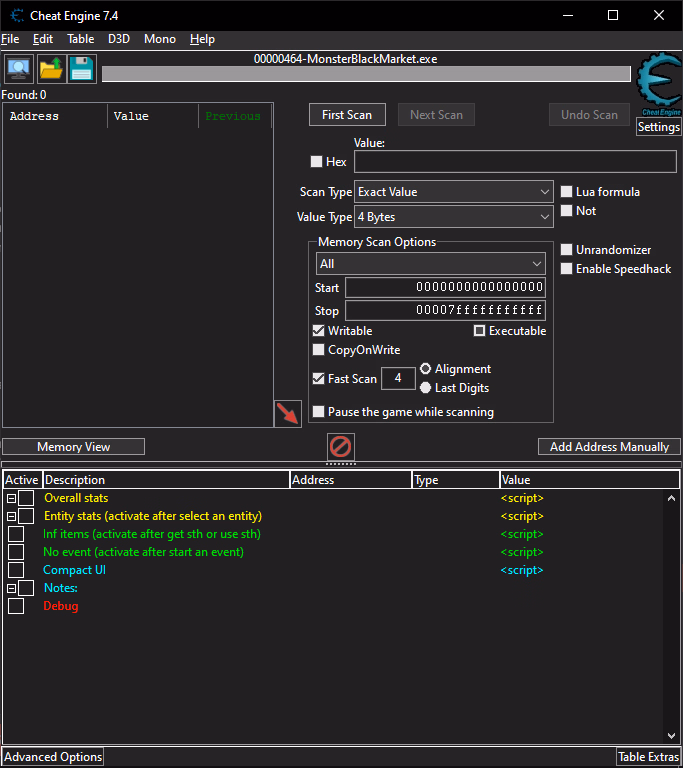Open the memory region All dropdown
Viewport: 683px width, 768px height.
tap(431, 264)
